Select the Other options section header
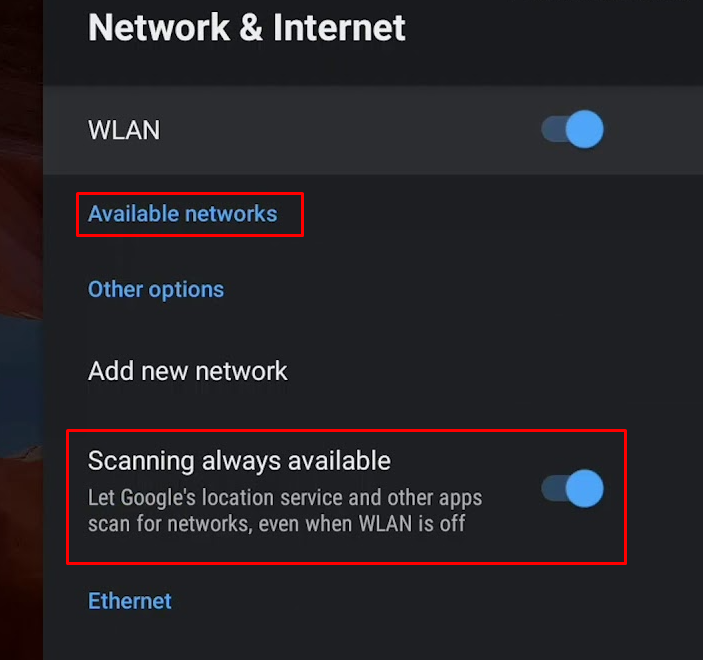Screen dimensions: 703x660 [x=156, y=290]
